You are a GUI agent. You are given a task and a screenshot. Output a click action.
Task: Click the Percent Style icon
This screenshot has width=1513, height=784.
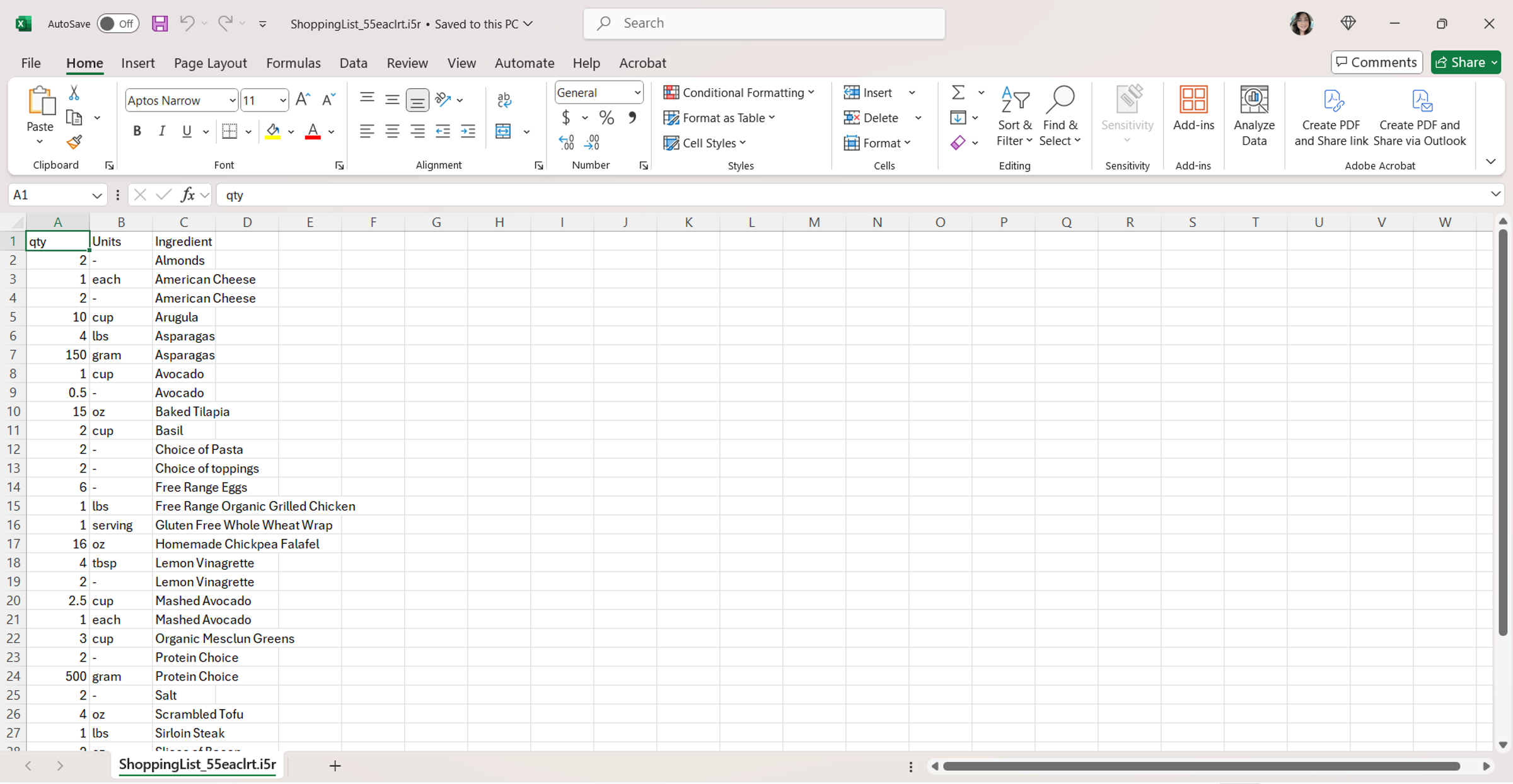coord(606,118)
